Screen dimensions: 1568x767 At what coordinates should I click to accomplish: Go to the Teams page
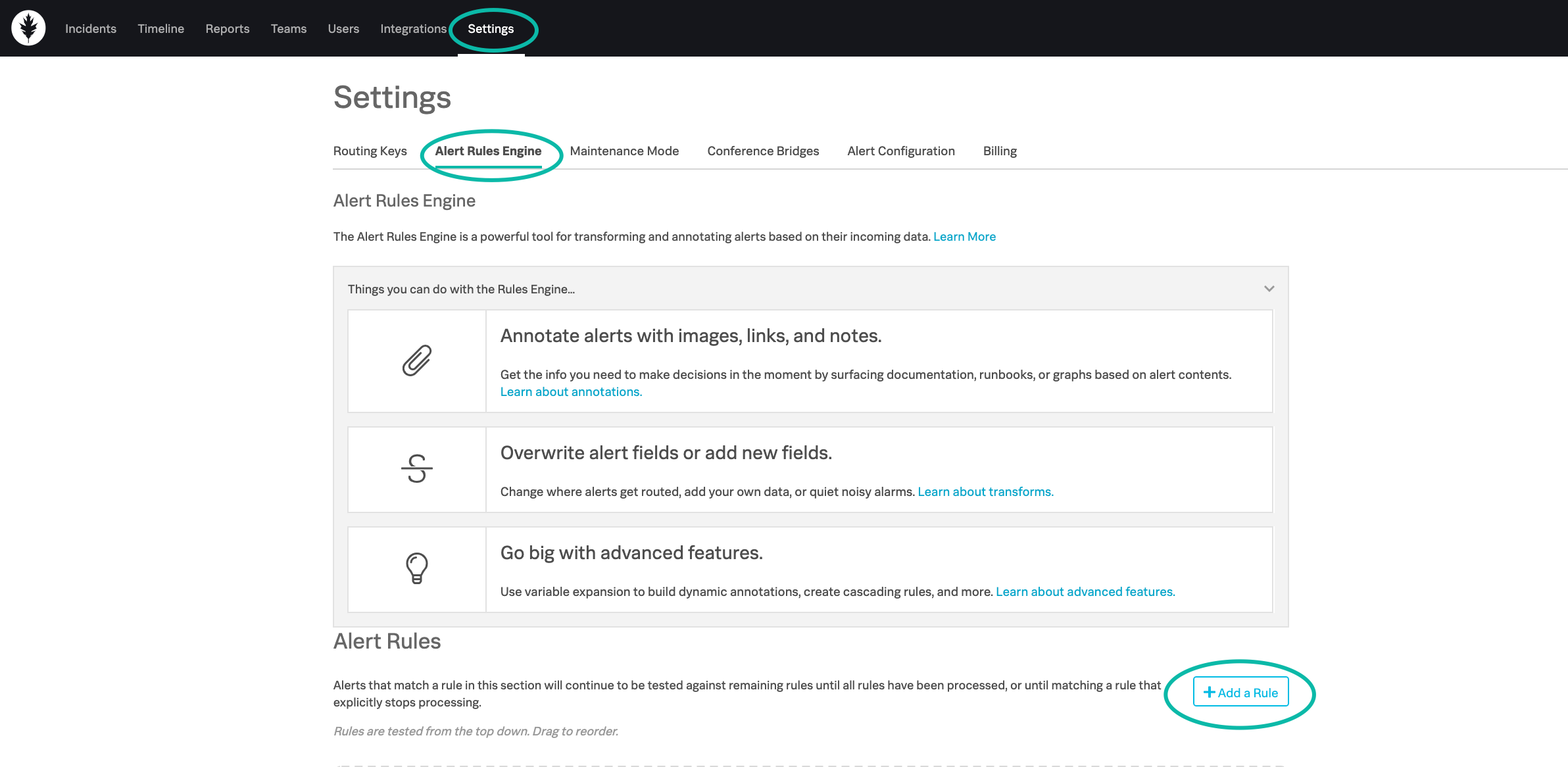(x=288, y=28)
